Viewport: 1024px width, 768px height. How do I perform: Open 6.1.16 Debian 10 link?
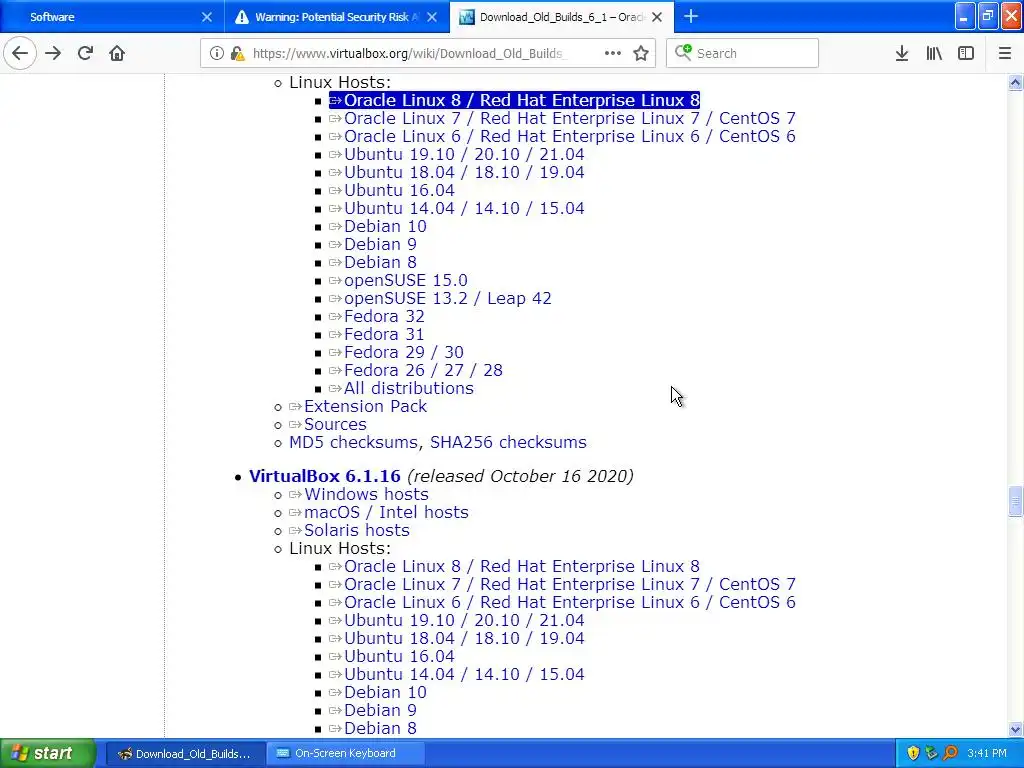point(385,692)
